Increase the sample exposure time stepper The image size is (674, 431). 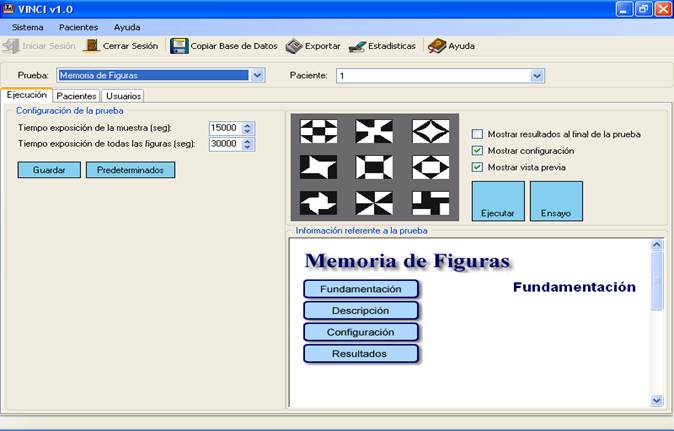[248, 124]
